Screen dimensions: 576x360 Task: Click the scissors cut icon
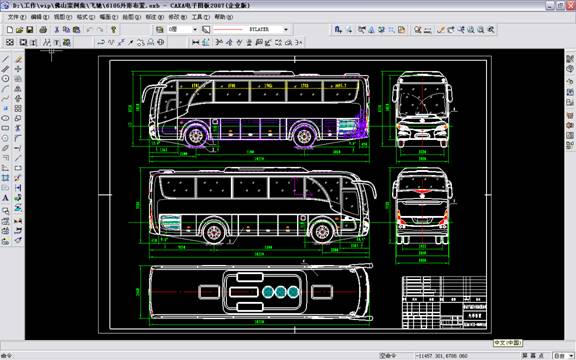click(57, 29)
